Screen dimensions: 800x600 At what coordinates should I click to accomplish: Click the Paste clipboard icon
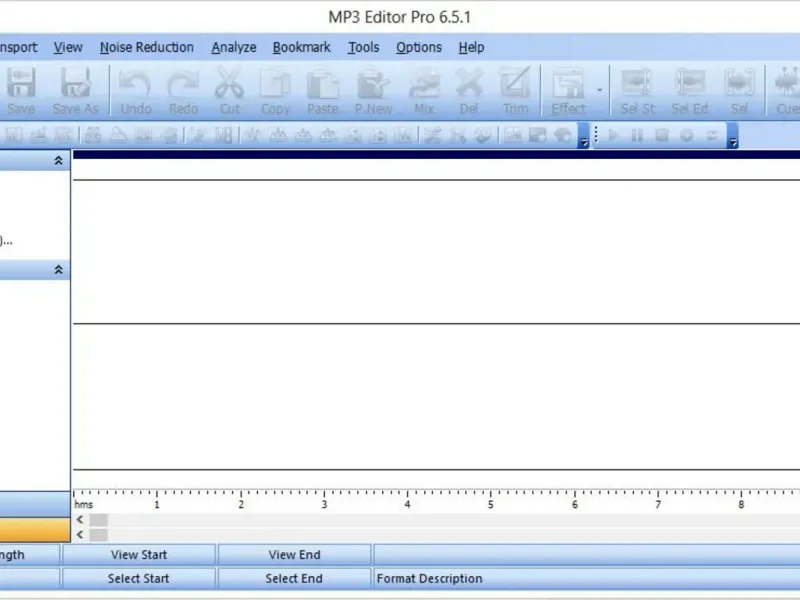(x=322, y=90)
